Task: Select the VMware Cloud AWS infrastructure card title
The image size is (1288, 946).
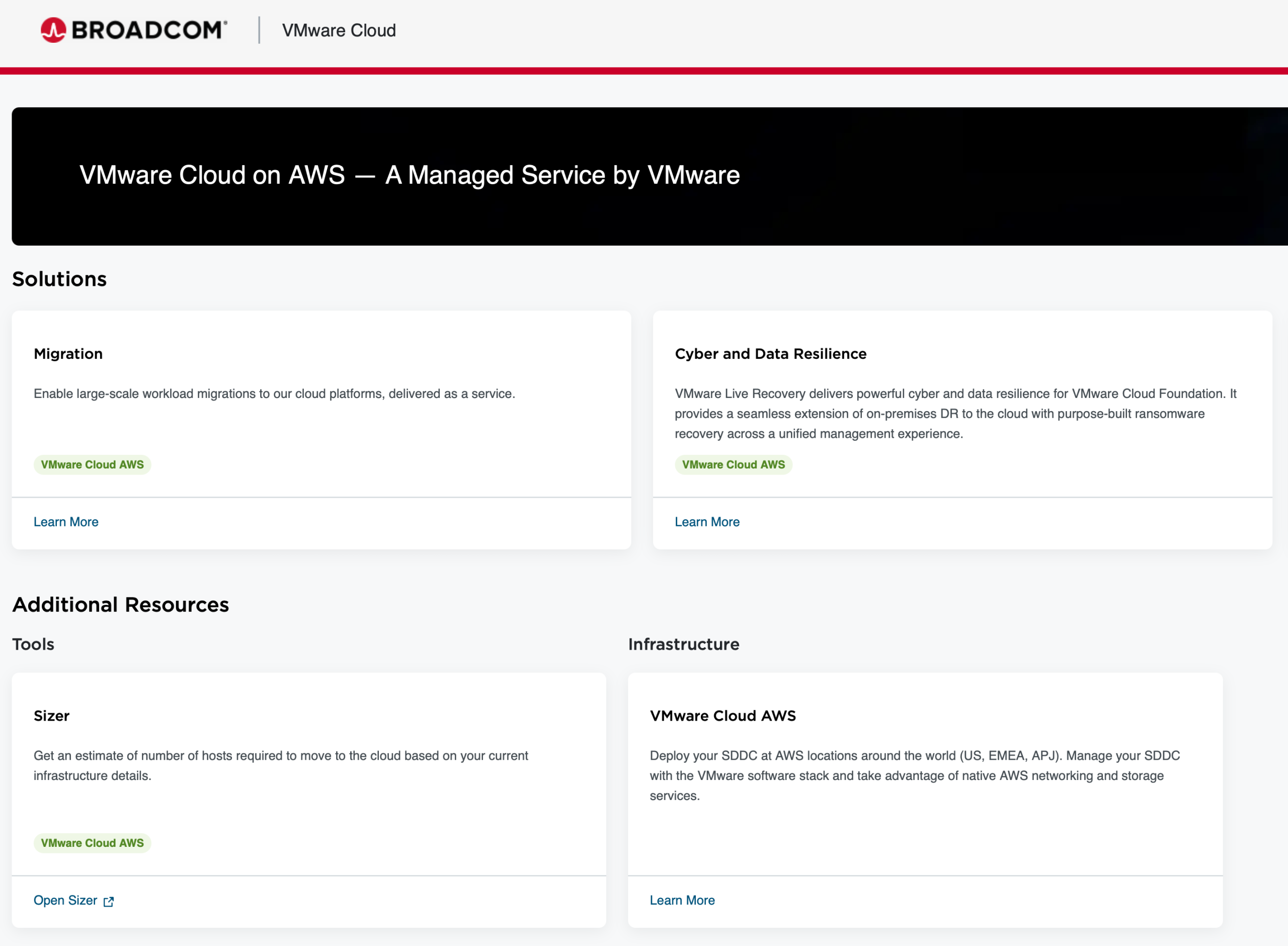Action: [722, 716]
